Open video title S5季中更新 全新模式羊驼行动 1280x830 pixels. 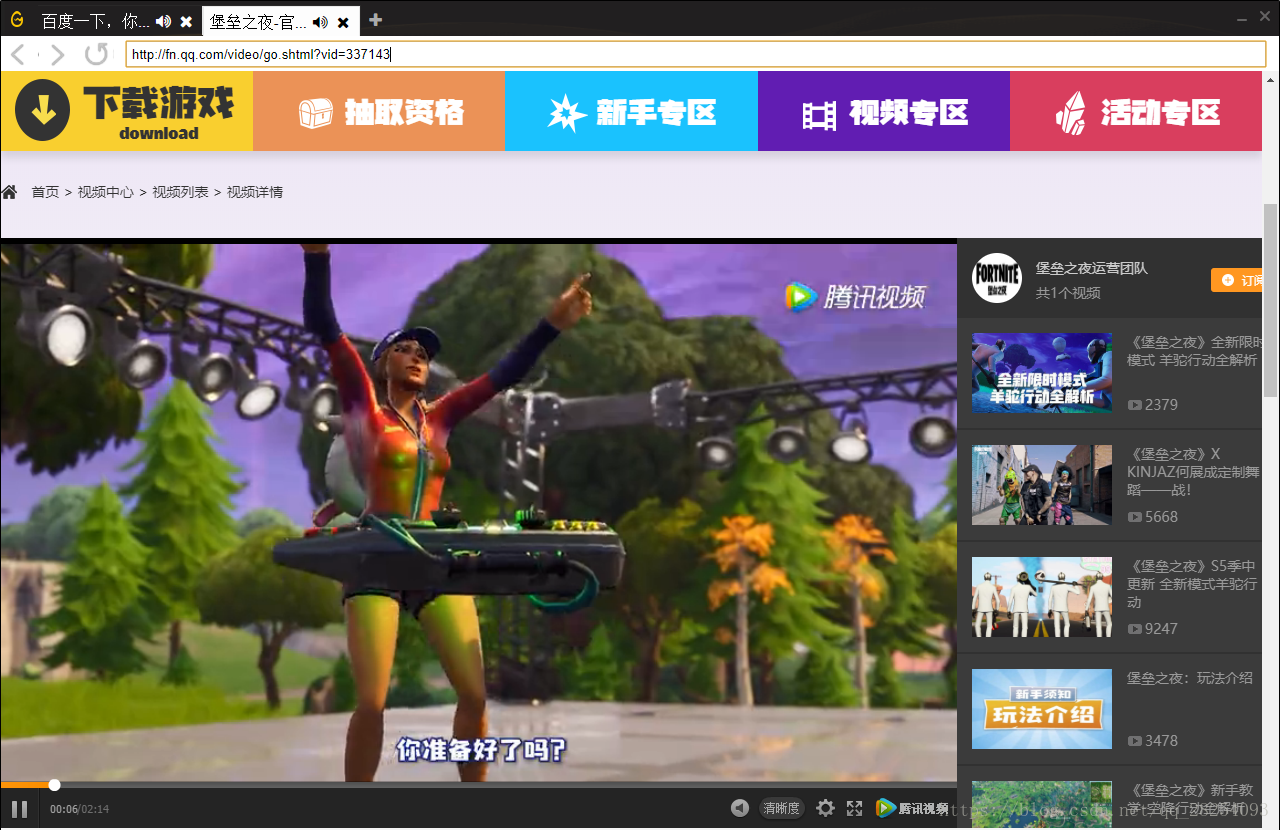coord(1192,584)
